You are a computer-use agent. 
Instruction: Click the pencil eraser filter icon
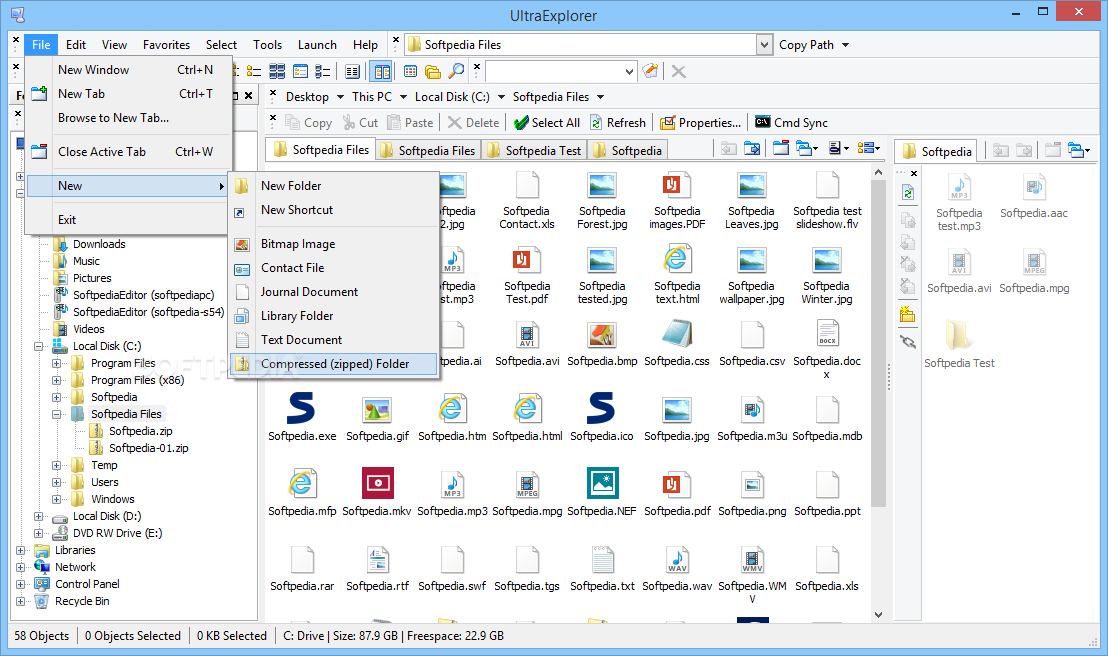point(651,71)
